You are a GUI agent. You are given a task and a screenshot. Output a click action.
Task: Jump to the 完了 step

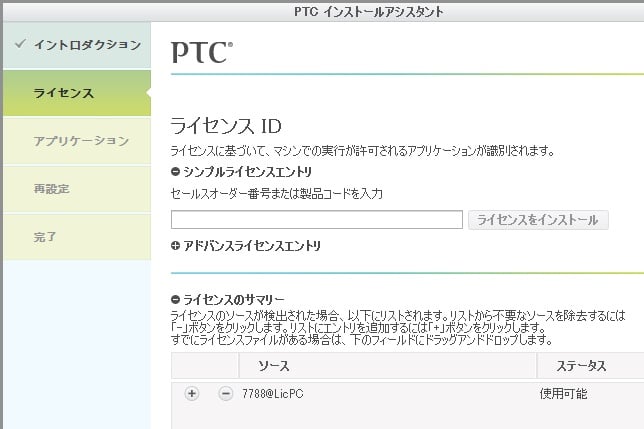point(45,237)
